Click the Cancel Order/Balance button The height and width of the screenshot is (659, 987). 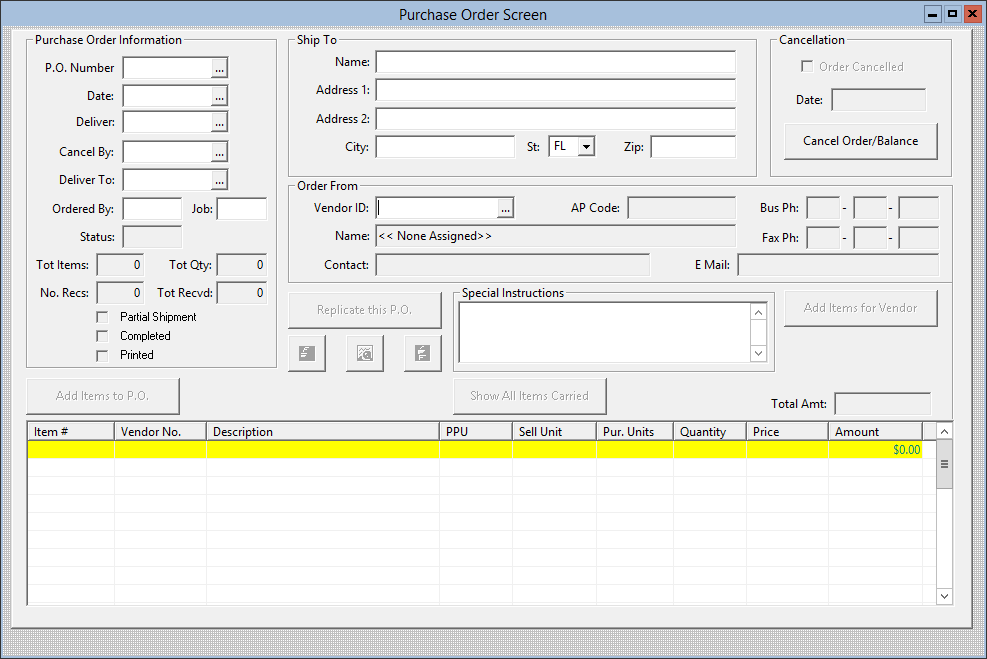(x=860, y=141)
